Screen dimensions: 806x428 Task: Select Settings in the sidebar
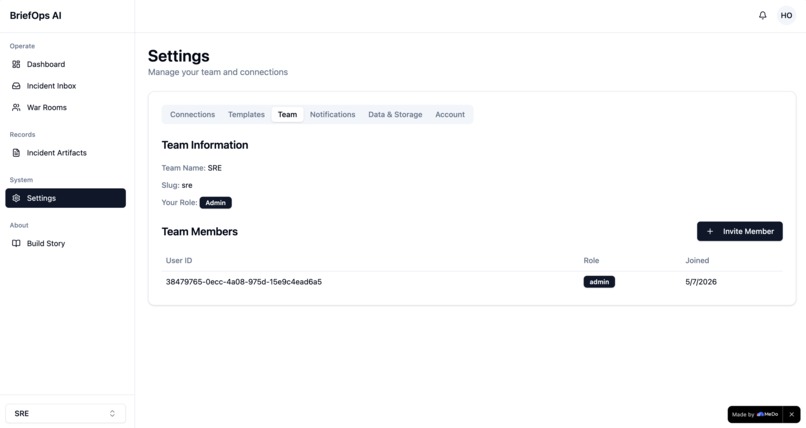click(x=65, y=198)
